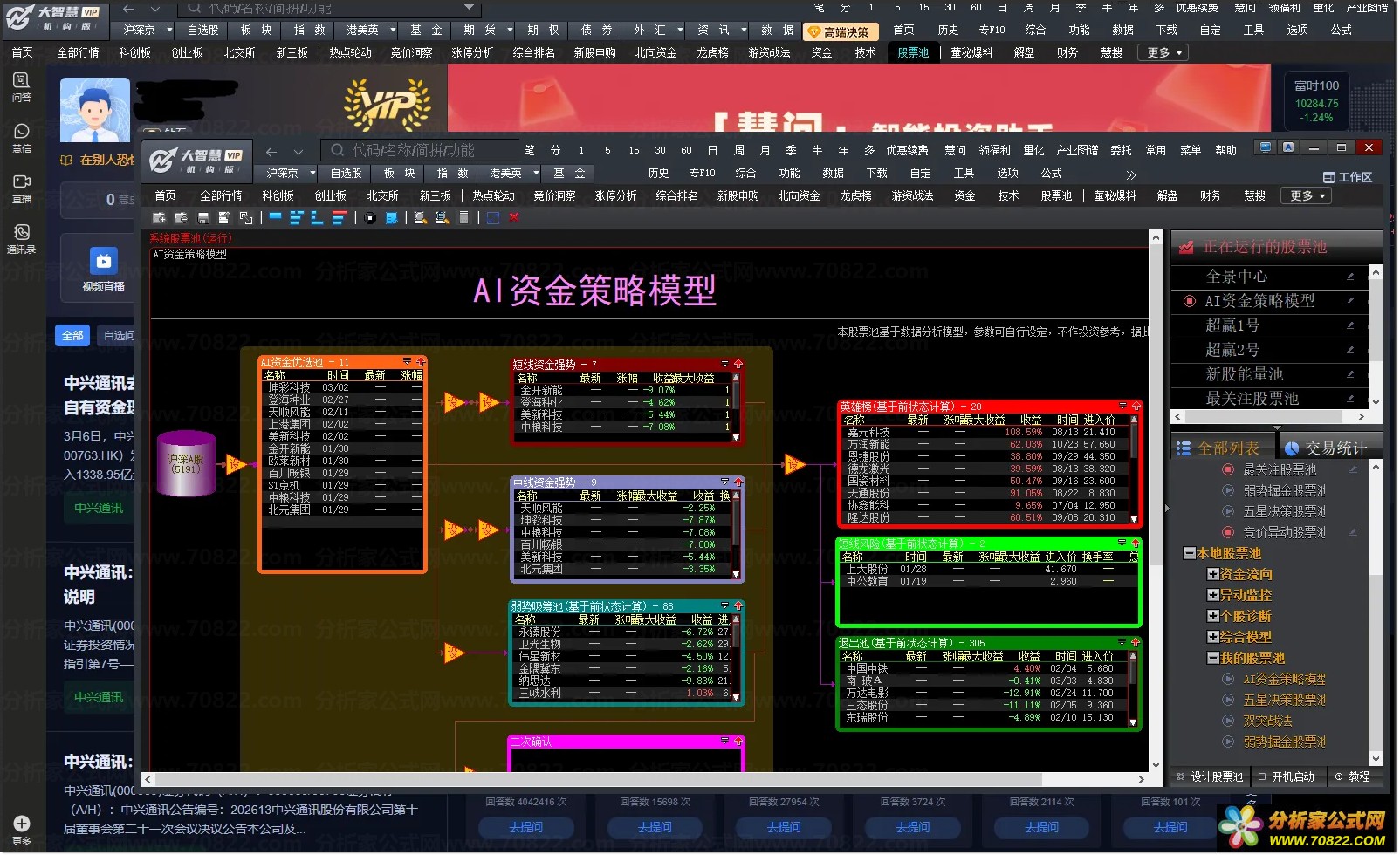Click the 更多 plus icon at sidebar bottom
Viewport: 1400px width, 855px height.
point(22,824)
